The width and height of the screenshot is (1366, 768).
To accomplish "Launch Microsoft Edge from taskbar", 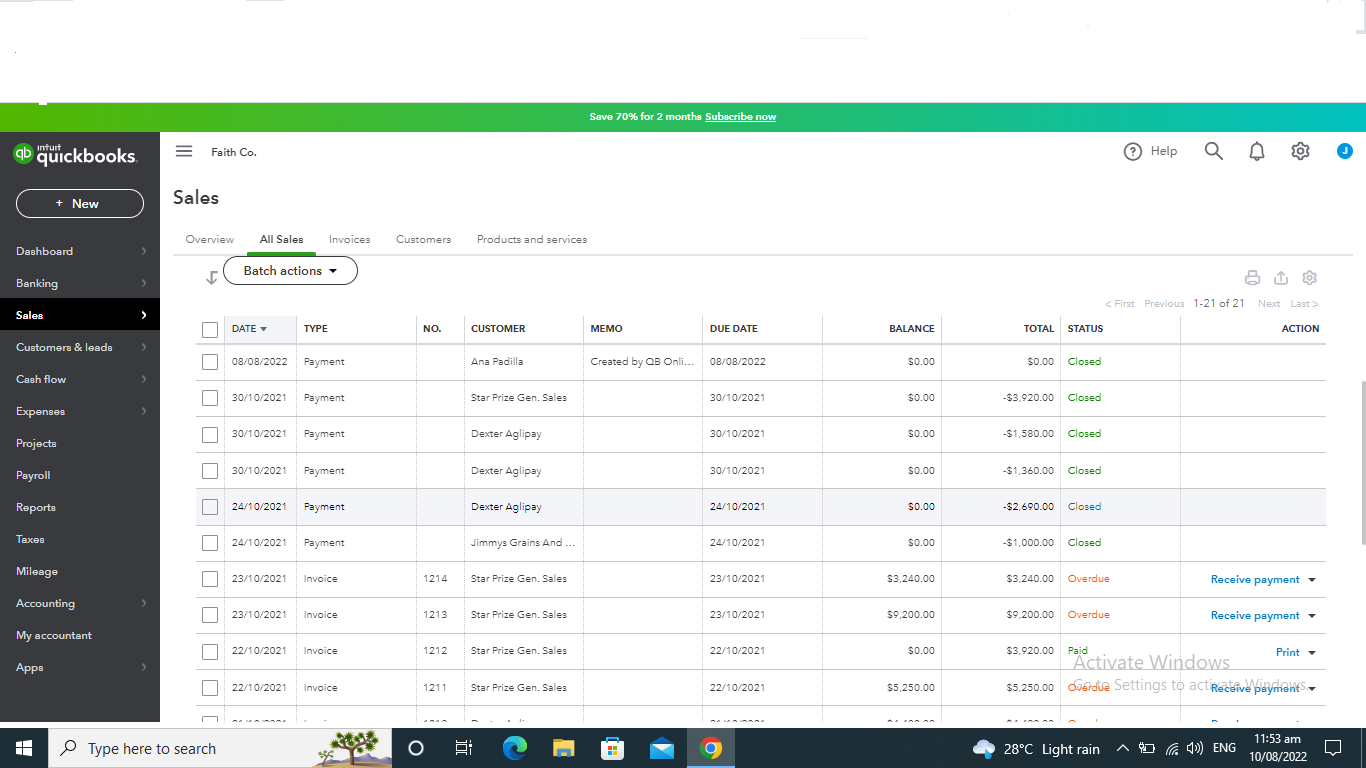I will (514, 748).
